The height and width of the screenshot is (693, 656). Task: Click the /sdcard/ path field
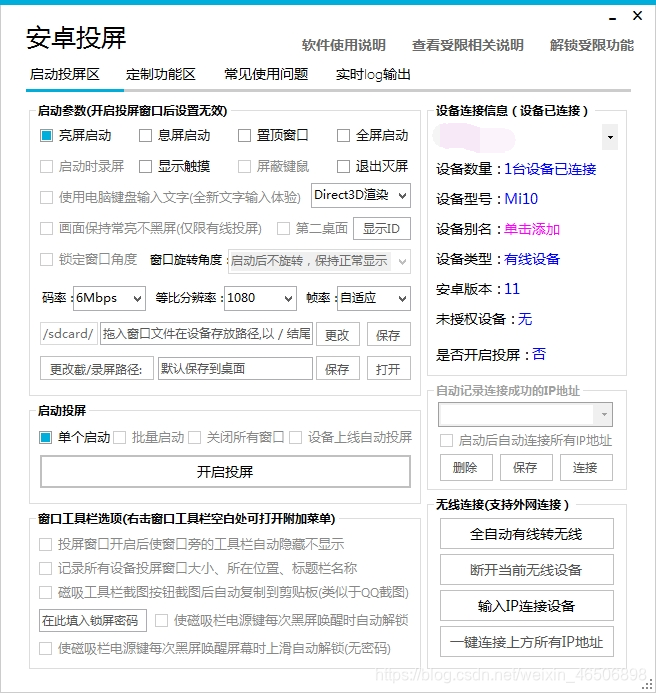[69, 334]
